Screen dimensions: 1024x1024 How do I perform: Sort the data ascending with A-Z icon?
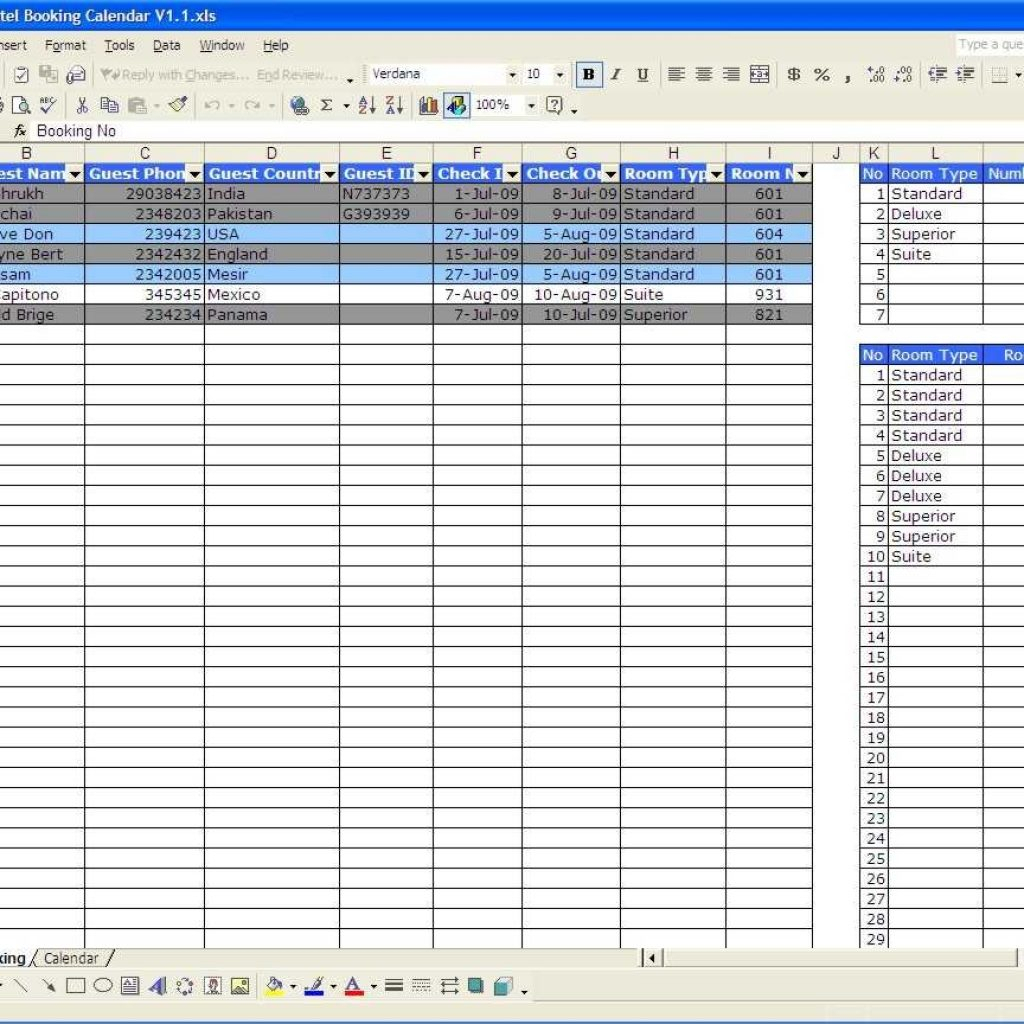pyautogui.click(x=364, y=105)
